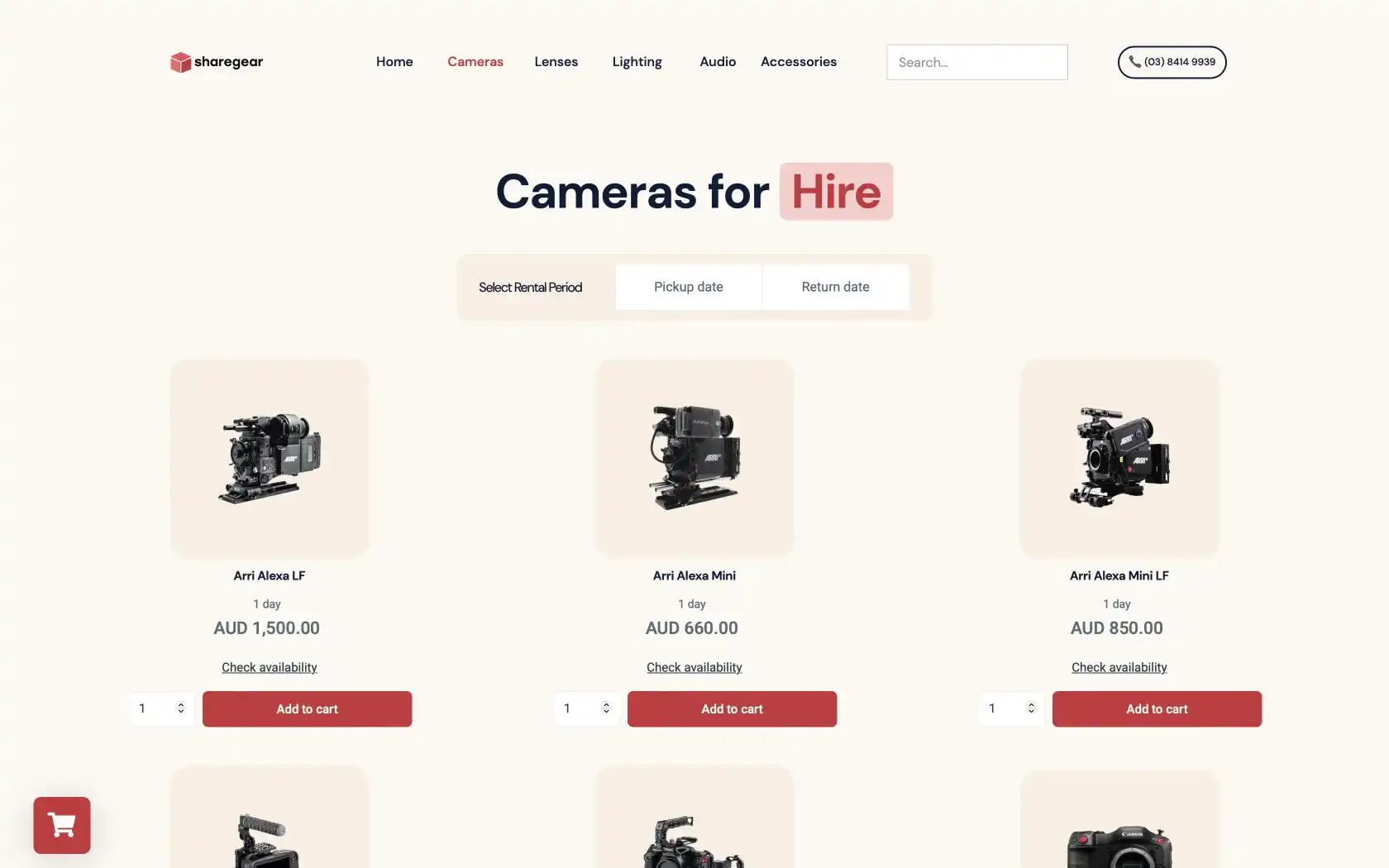Open the floating shopping cart button
This screenshot has height=868, width=1389.
(62, 825)
